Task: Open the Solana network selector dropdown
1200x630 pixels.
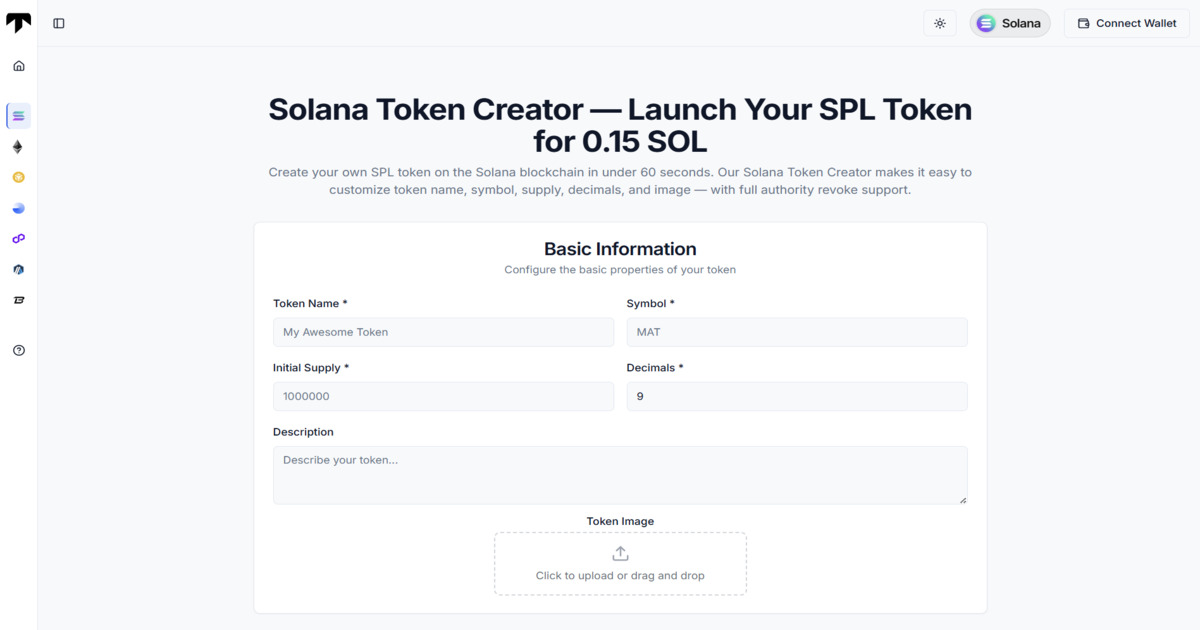Action: (1009, 22)
